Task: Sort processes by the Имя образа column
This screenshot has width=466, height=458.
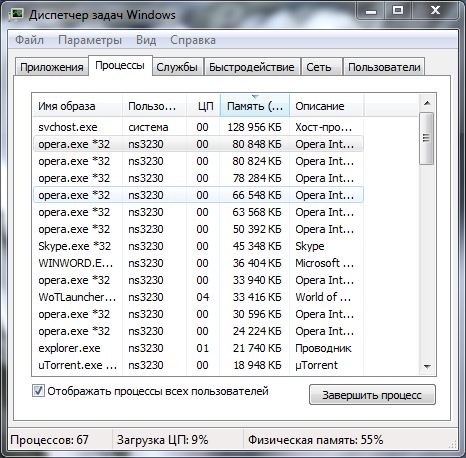Action: click(x=78, y=106)
